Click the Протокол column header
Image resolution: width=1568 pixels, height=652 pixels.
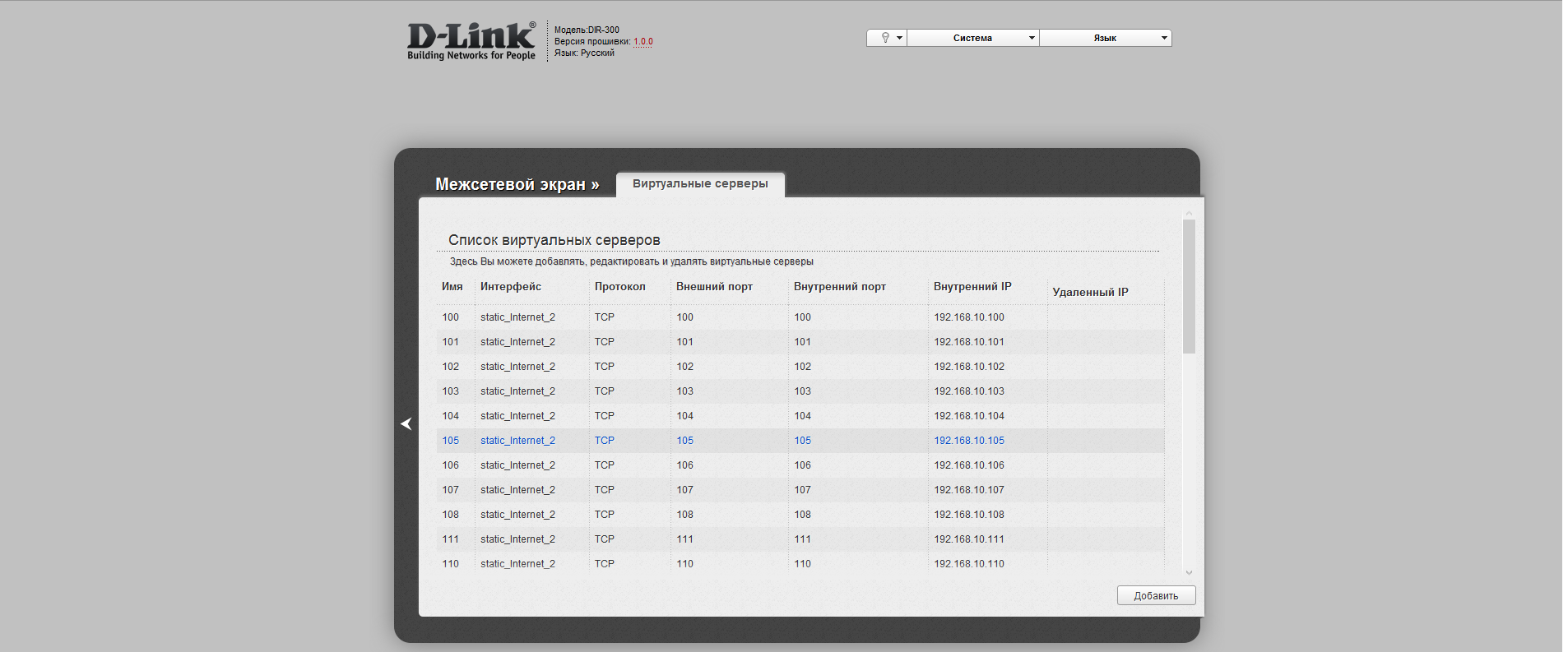619,287
